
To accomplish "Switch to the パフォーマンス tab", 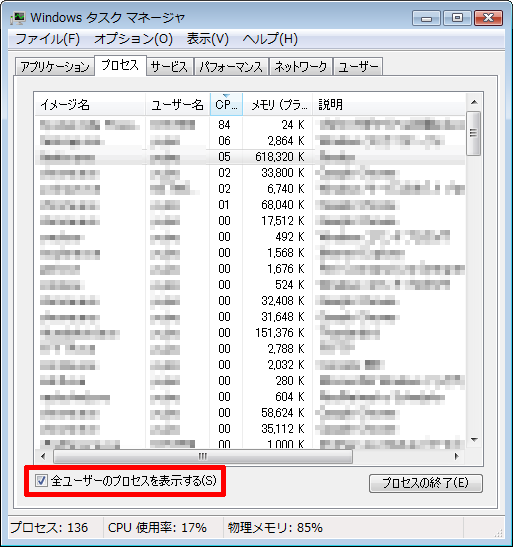I will point(231,67).
